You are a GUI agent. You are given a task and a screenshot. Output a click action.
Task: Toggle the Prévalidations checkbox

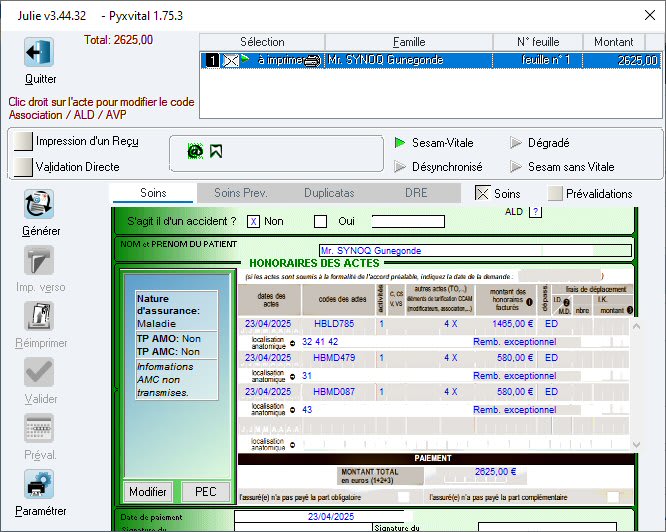[x=555, y=194]
